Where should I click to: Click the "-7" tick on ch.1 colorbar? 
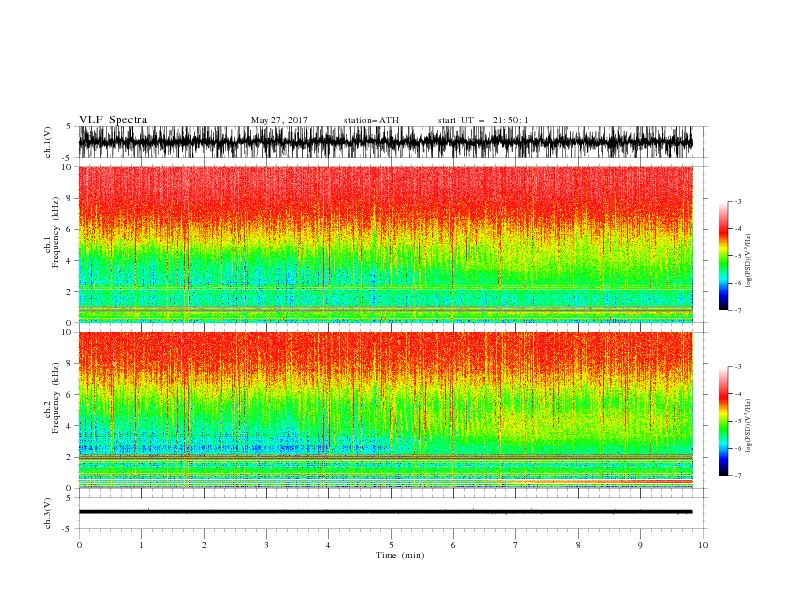pyautogui.click(x=738, y=310)
